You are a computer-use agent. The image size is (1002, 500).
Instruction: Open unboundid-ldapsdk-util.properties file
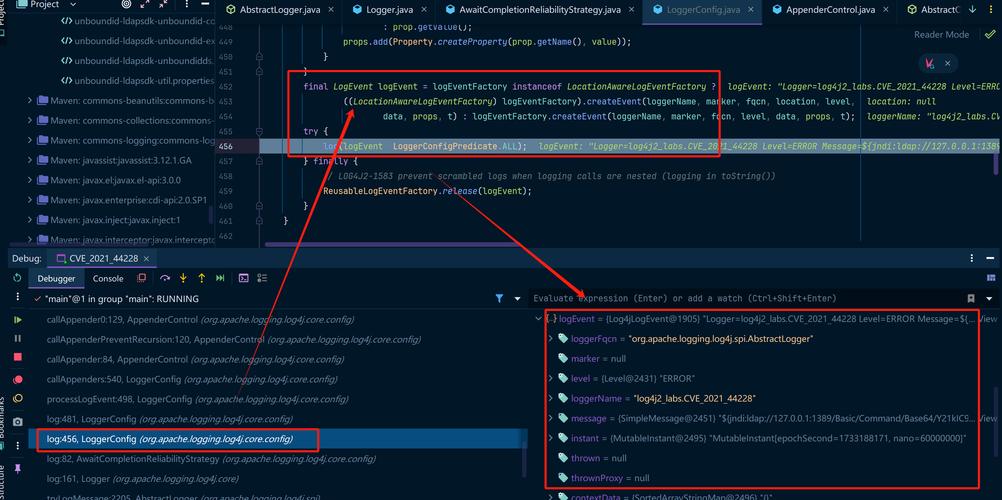137,81
